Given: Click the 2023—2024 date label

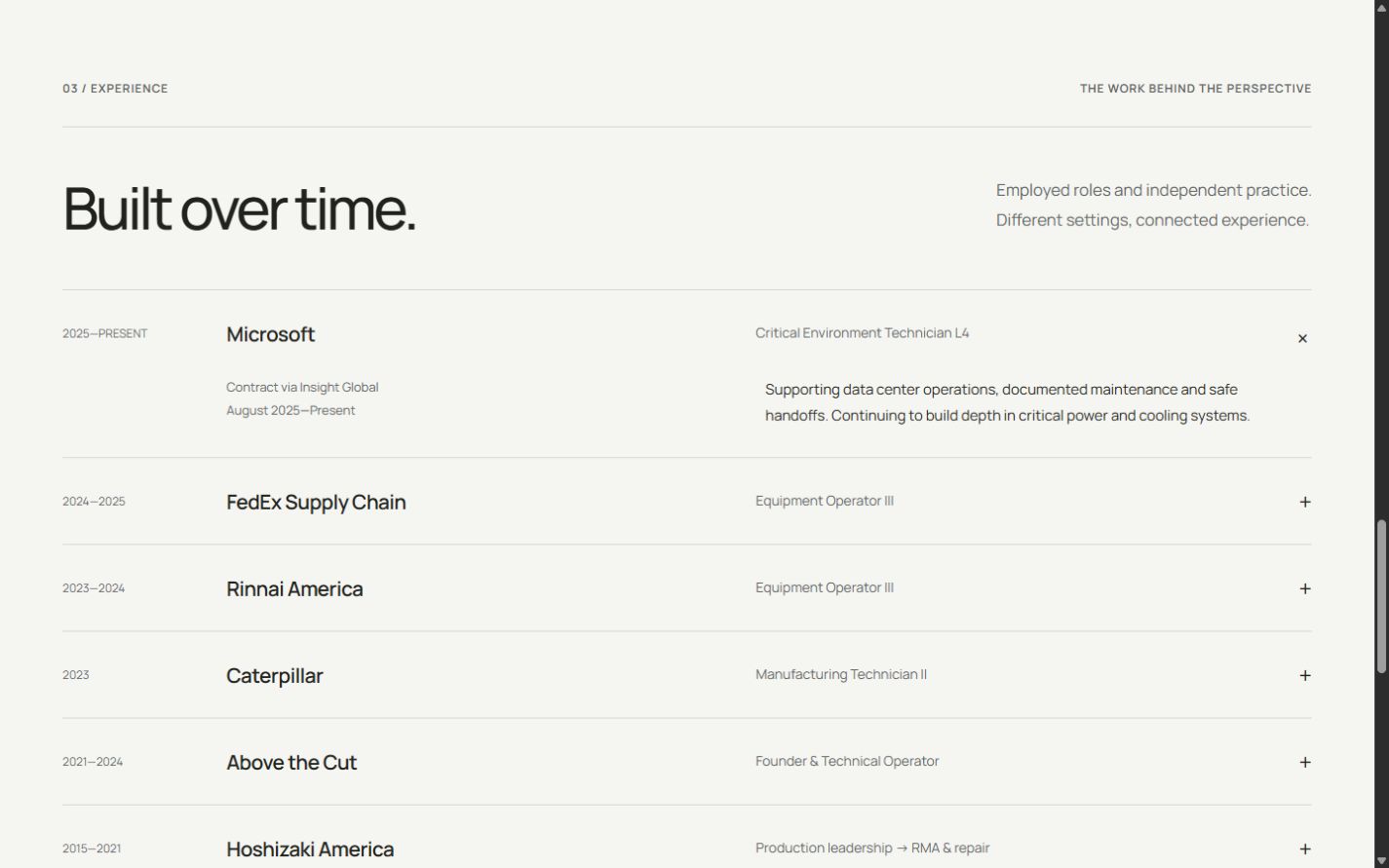Looking at the screenshot, I should [94, 588].
